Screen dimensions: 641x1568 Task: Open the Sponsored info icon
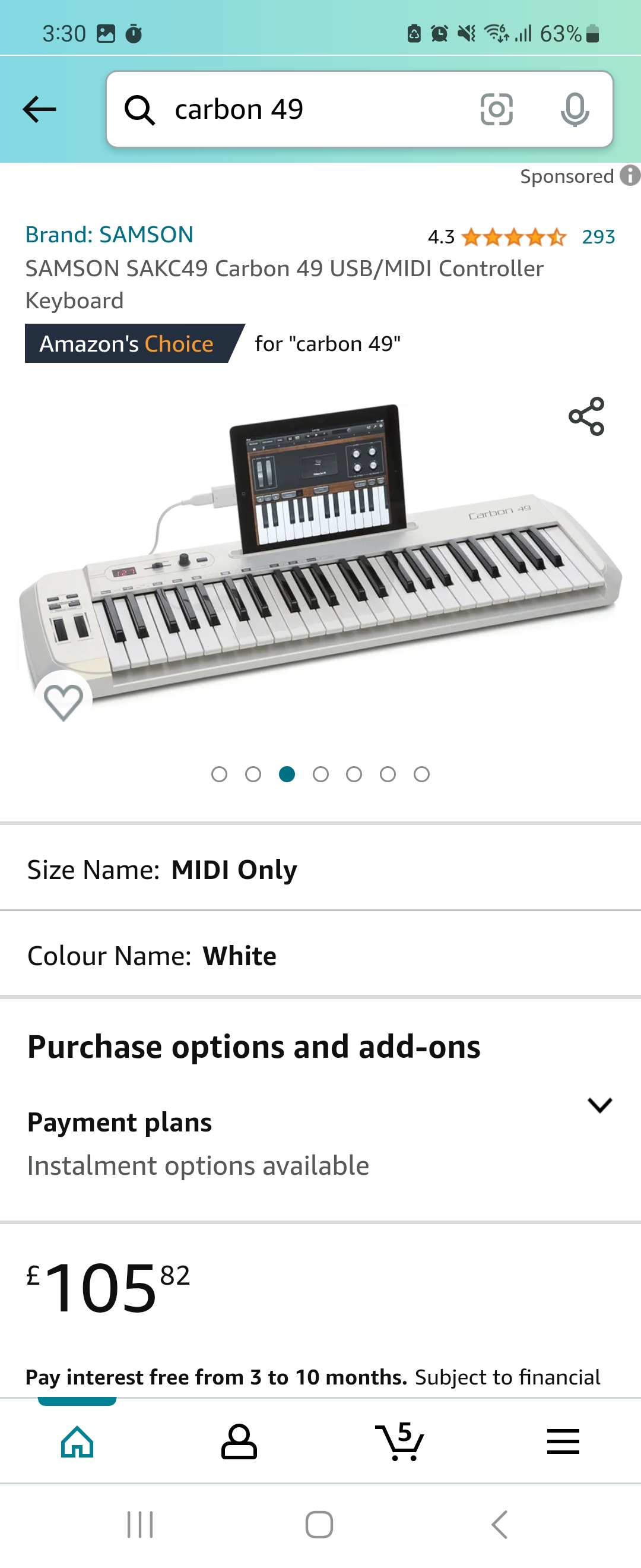pyautogui.click(x=630, y=175)
